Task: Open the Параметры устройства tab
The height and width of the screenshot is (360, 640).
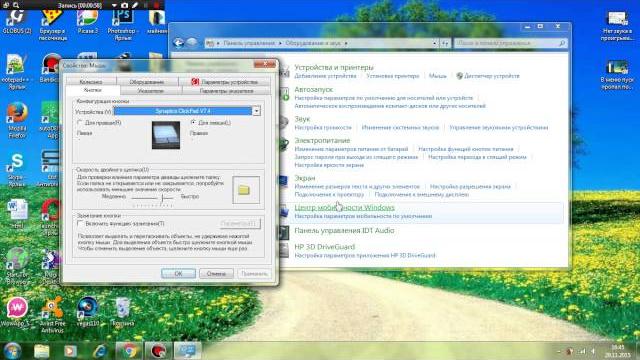Action: 225,82
